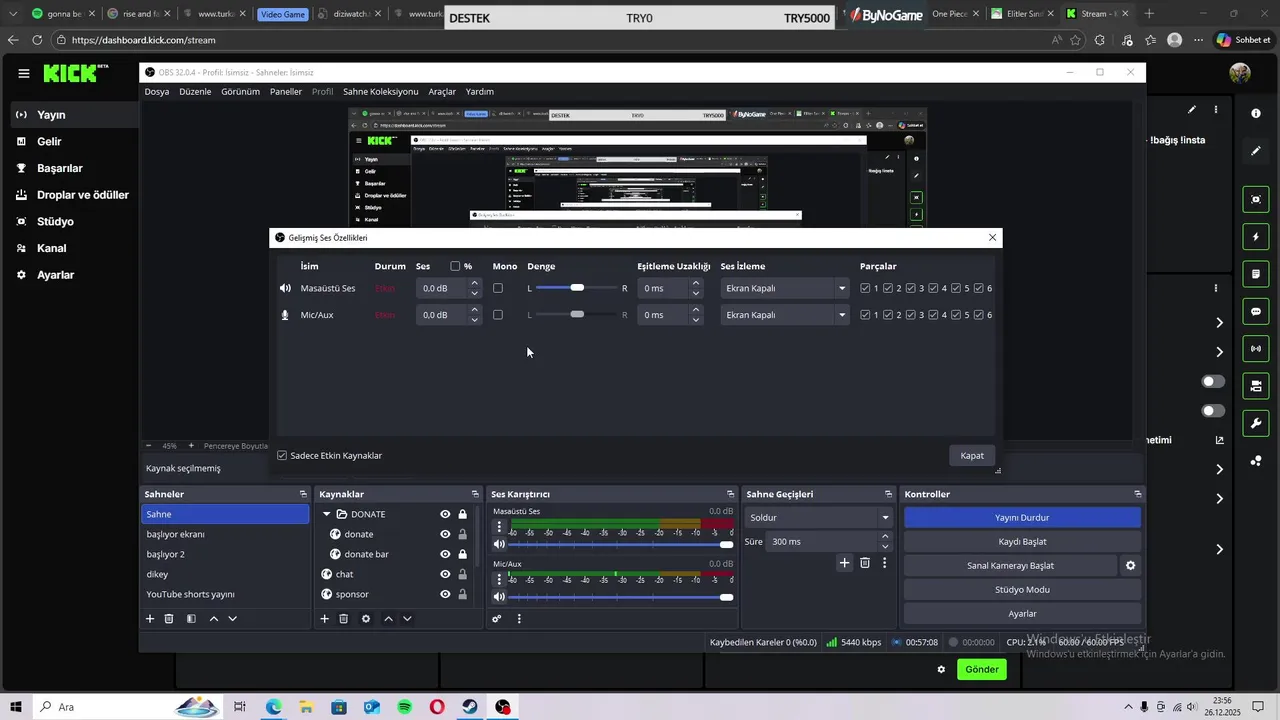Viewport: 1280px width, 720px height.
Task: Open virtual camera settings gear in Kontroller
Action: pyautogui.click(x=1130, y=565)
